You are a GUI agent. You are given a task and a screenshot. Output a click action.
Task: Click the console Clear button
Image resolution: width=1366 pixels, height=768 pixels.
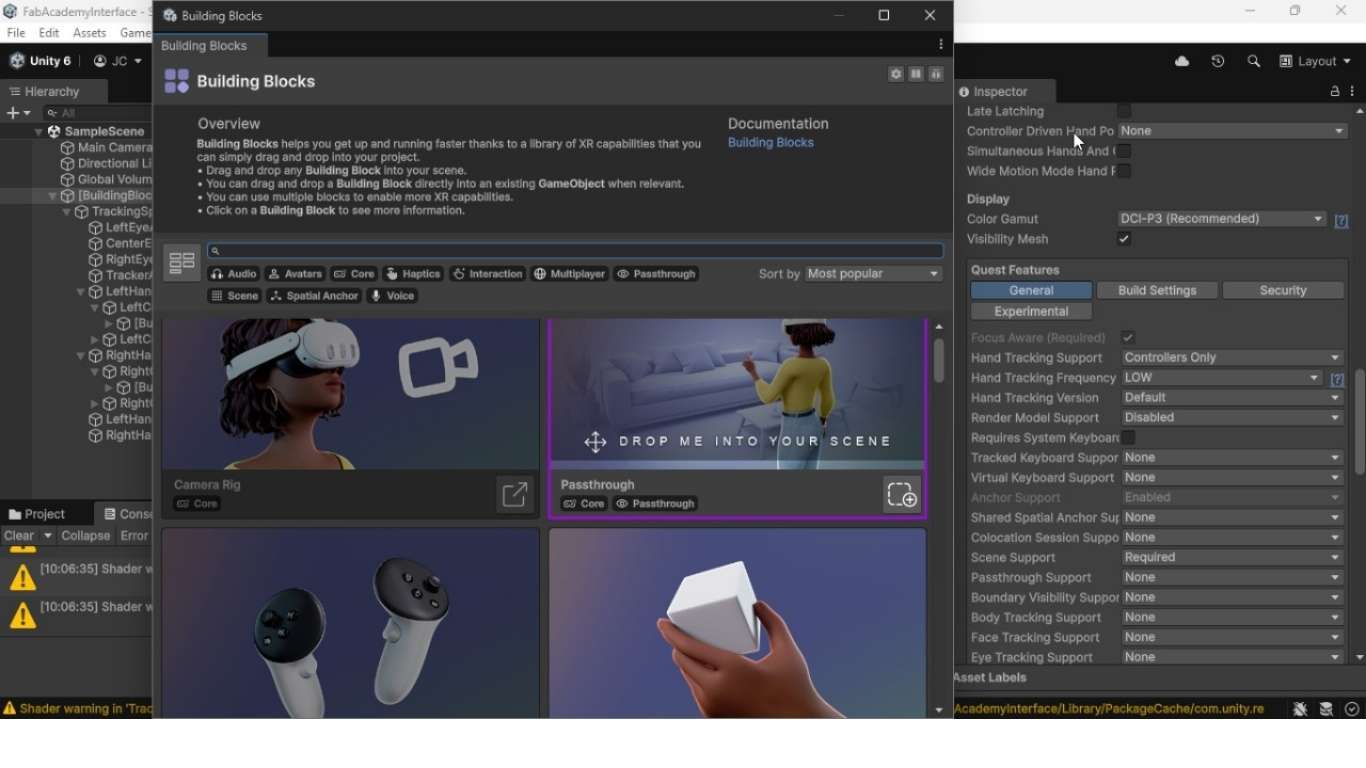tap(19, 536)
